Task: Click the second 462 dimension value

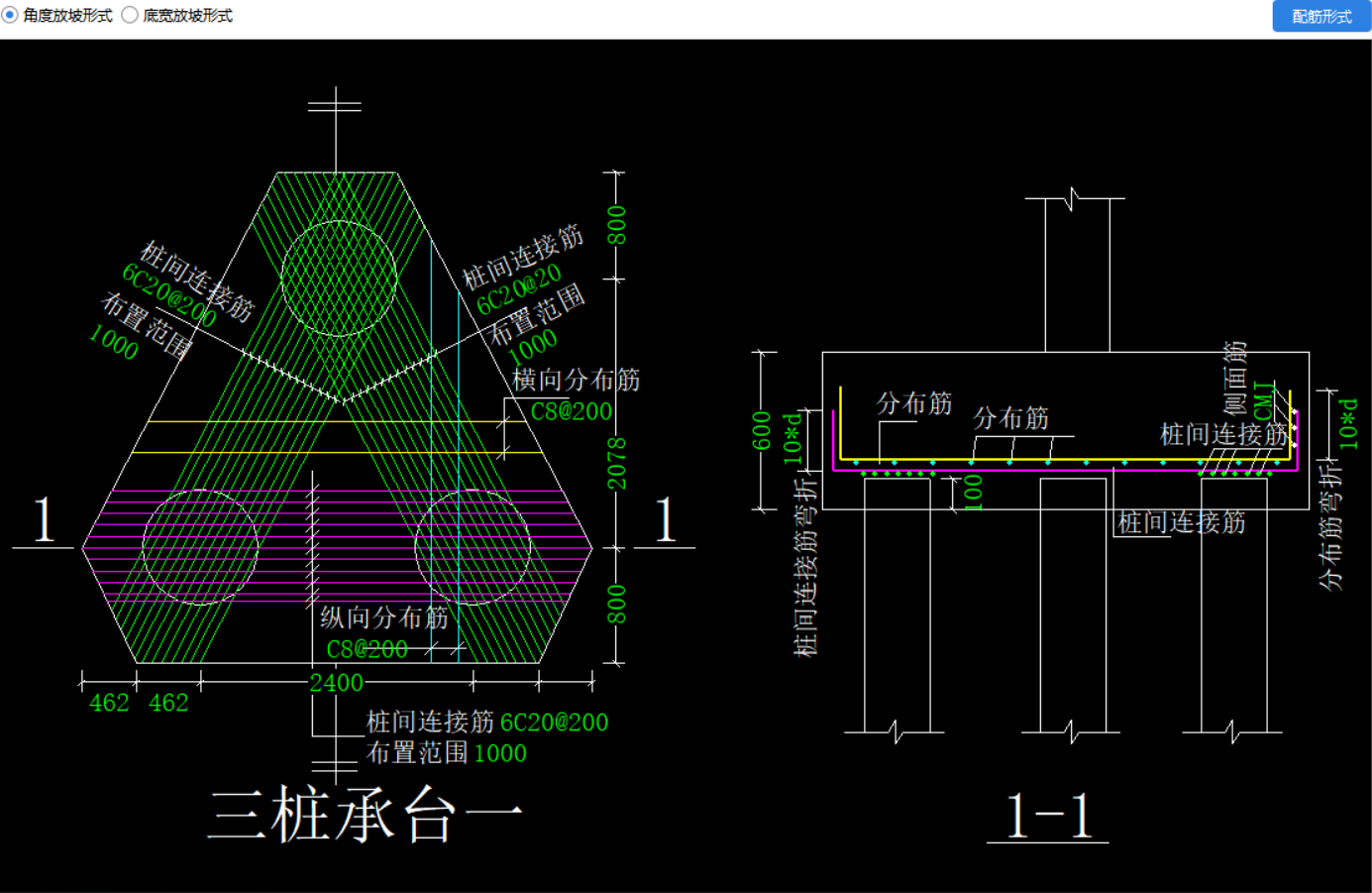Action: pyautogui.click(x=168, y=703)
